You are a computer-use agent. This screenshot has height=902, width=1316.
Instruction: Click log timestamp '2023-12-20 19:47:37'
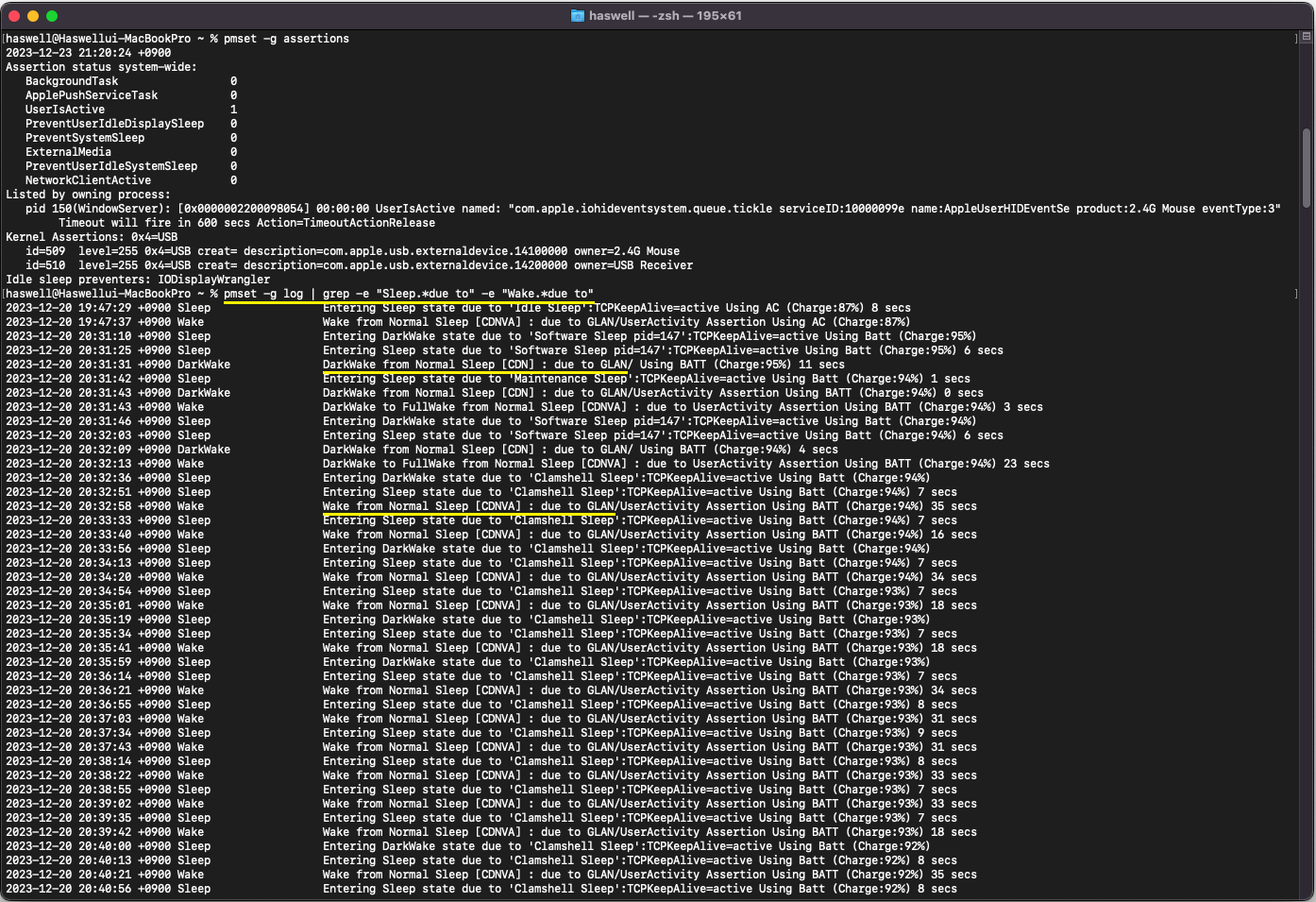(69, 322)
